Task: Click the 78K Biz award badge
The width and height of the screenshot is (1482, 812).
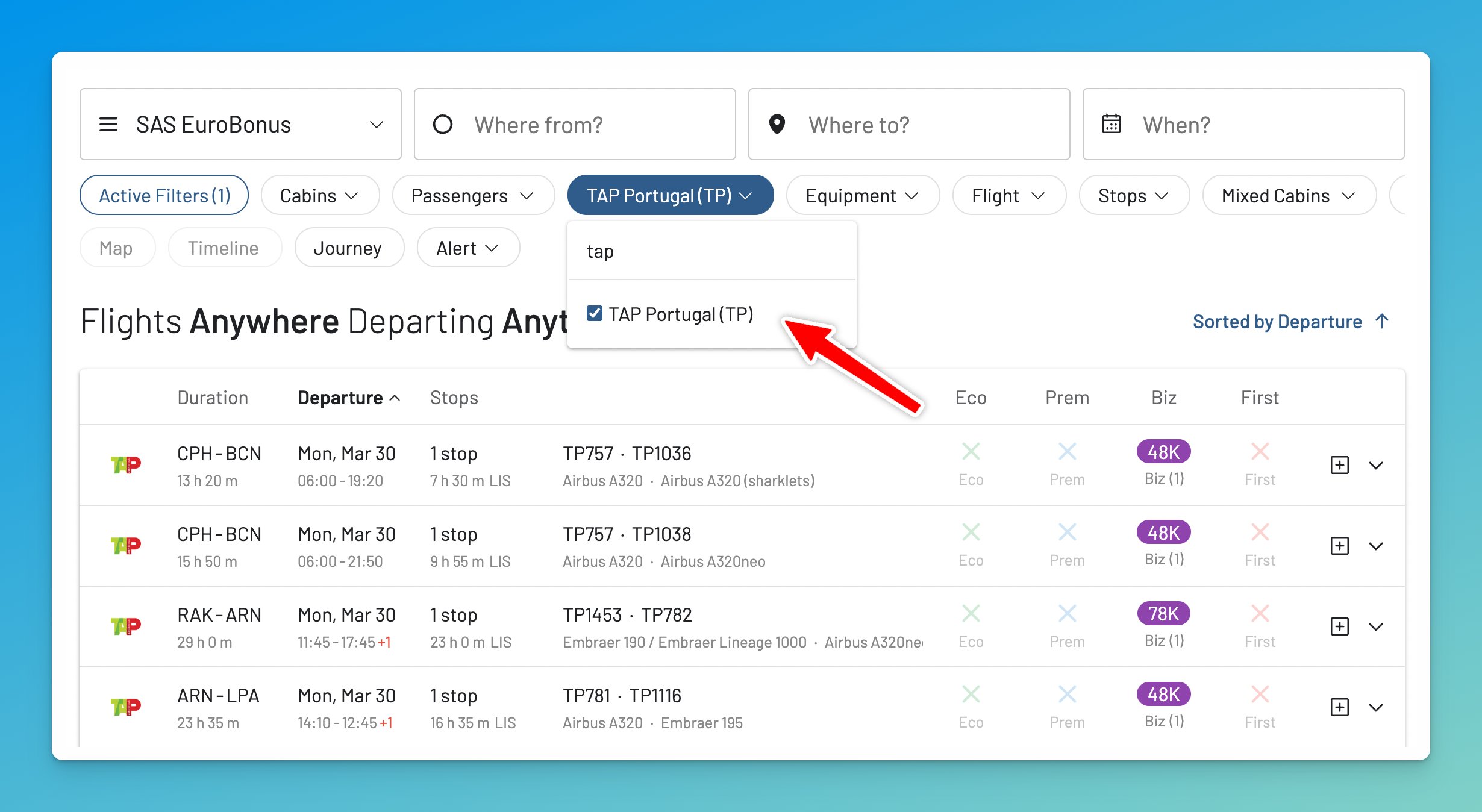Action: coord(1163,613)
